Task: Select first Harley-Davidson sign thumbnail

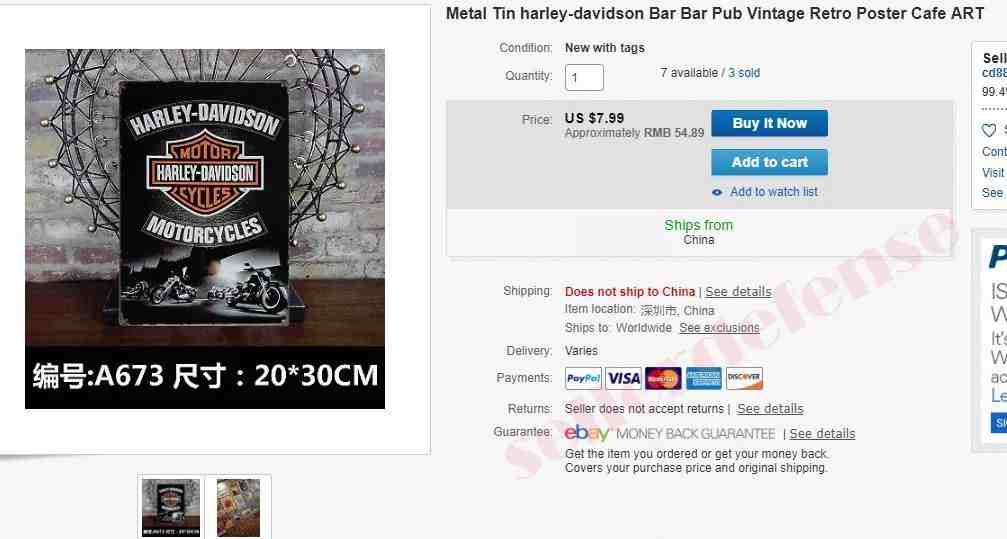Action: click(x=171, y=508)
